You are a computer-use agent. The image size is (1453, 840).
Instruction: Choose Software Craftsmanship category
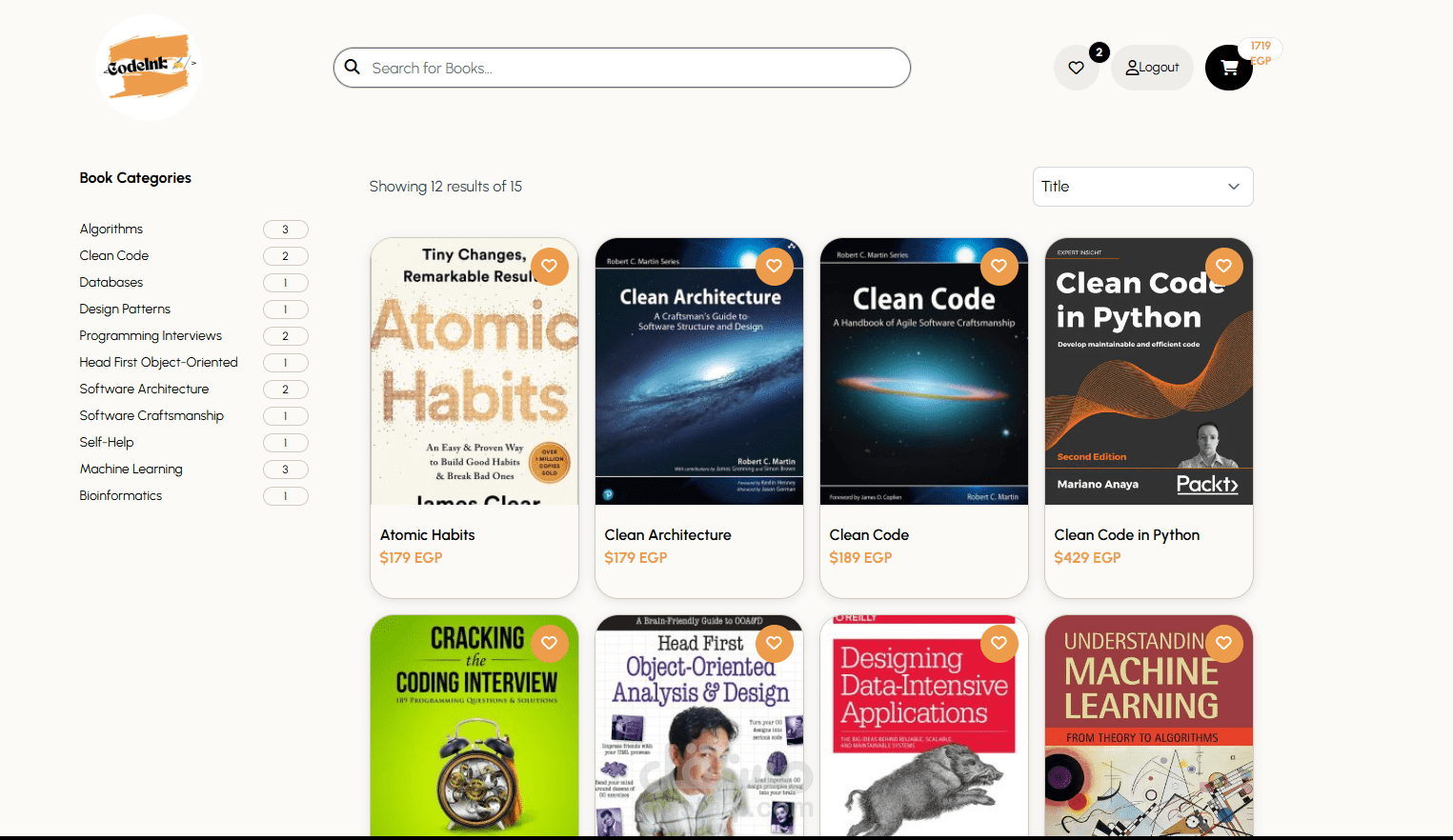click(151, 416)
